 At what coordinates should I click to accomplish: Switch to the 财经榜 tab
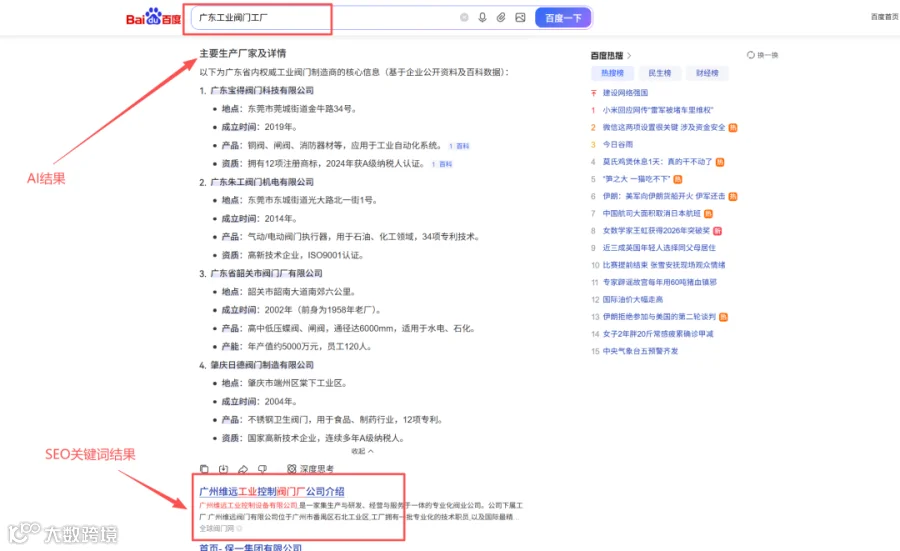(x=707, y=73)
